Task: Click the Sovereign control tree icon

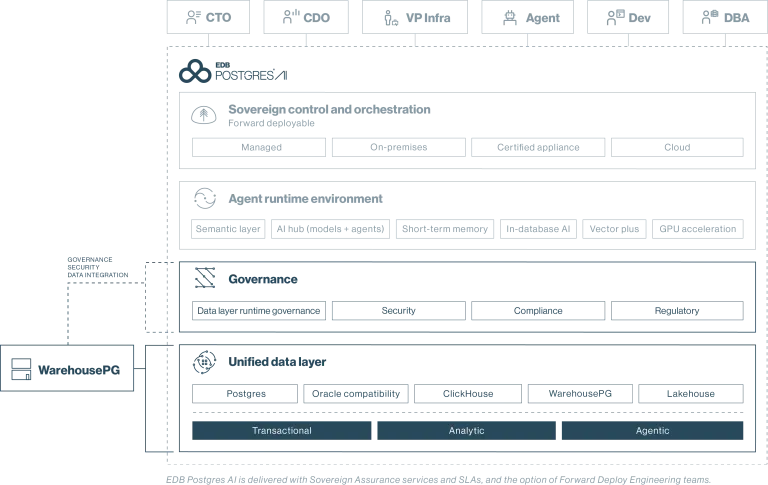Action: click(204, 115)
